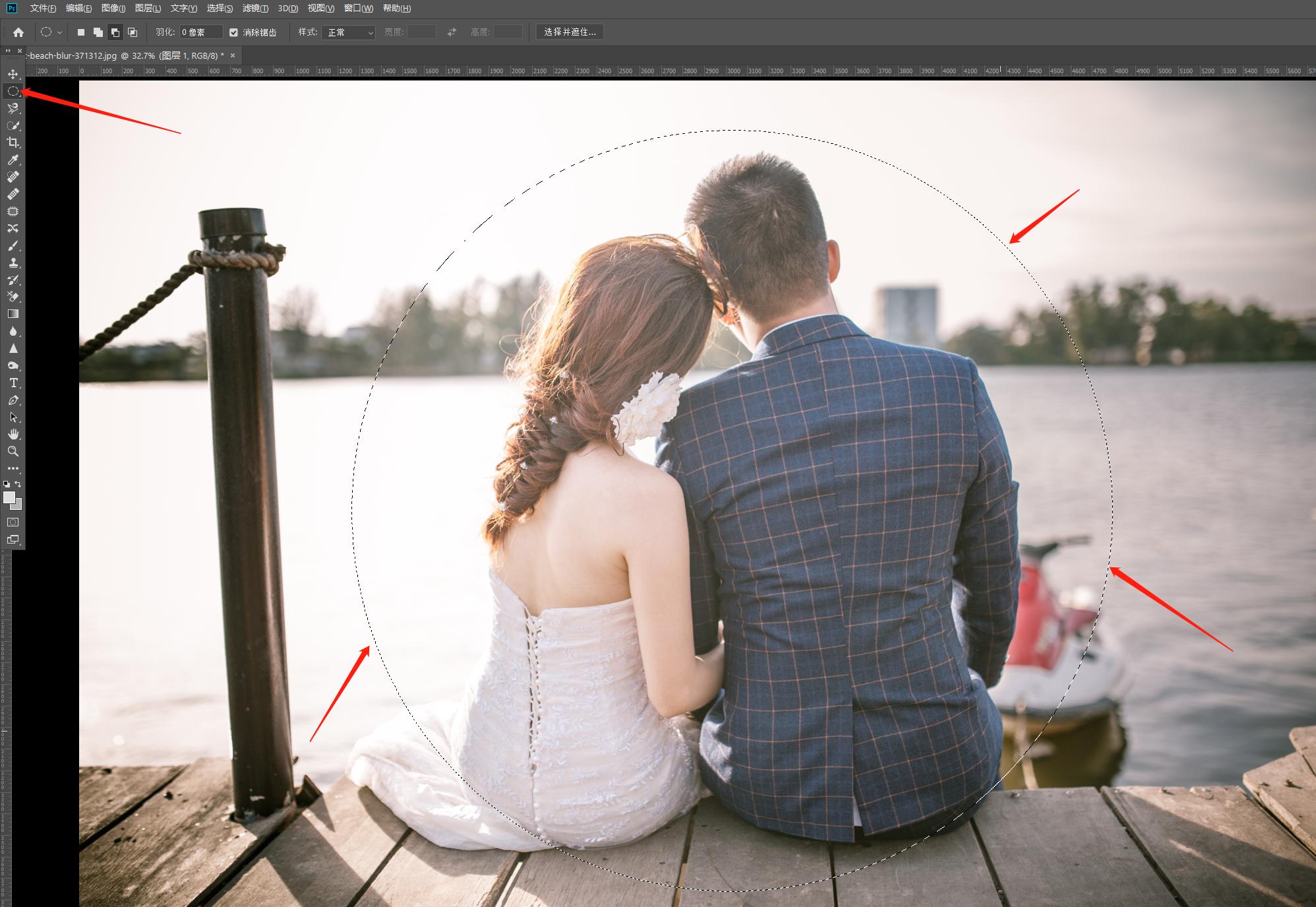The image size is (1316, 907).
Task: Open the 滤镜 filter menu
Action: 255,8
